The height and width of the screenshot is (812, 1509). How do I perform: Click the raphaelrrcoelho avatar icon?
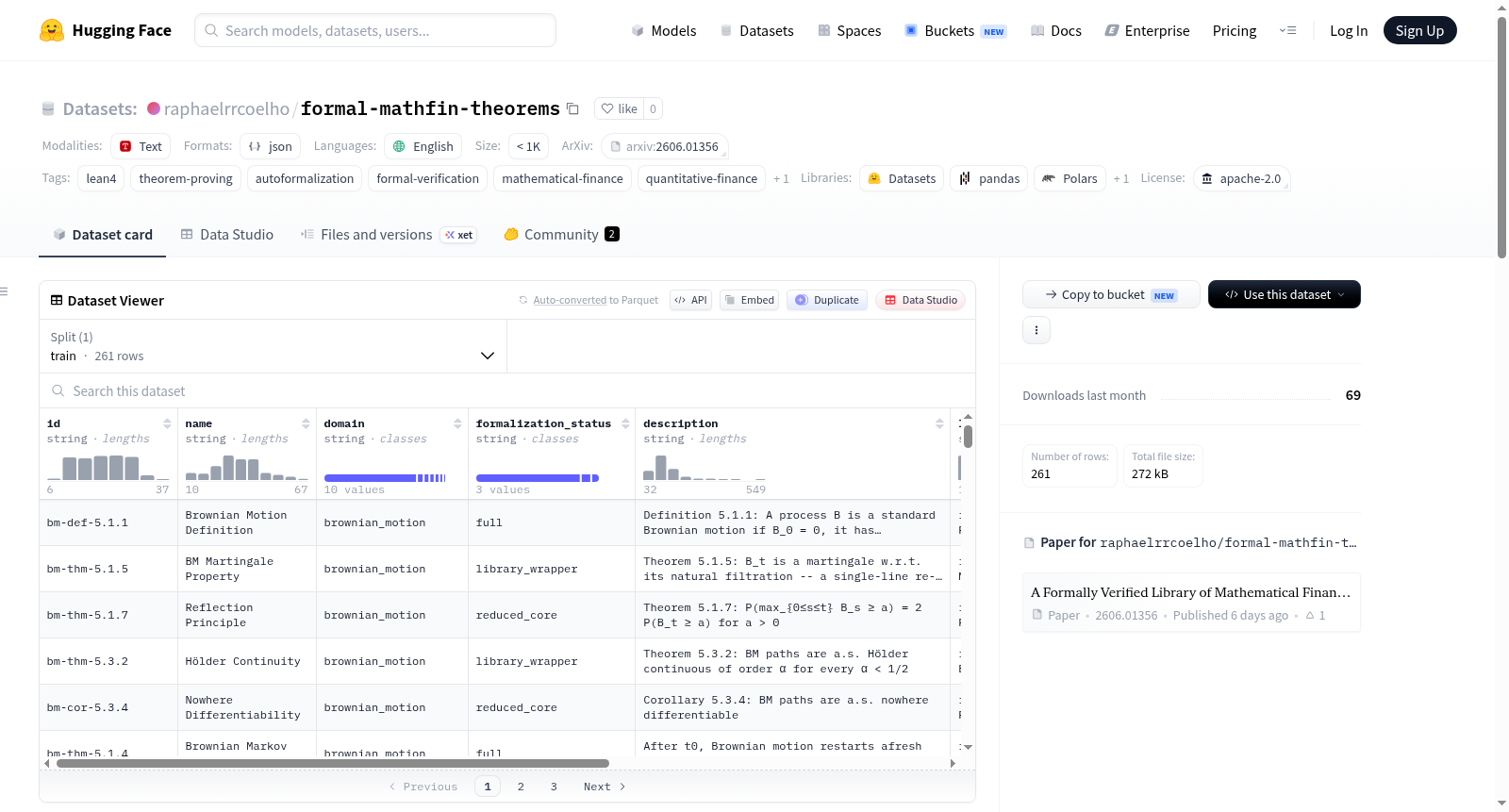coord(154,108)
